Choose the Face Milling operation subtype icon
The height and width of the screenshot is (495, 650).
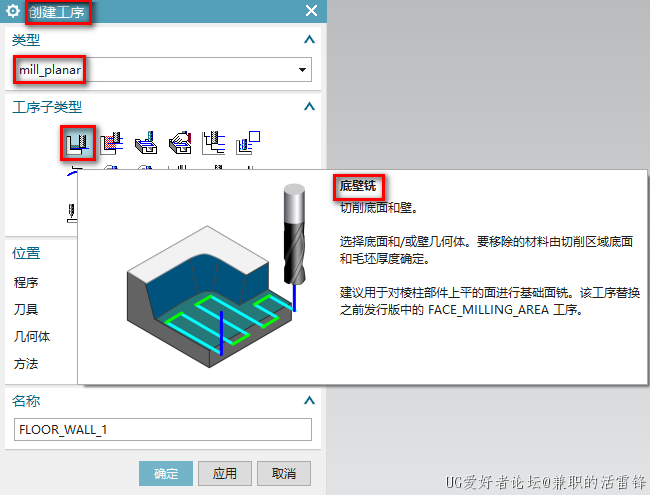click(146, 143)
